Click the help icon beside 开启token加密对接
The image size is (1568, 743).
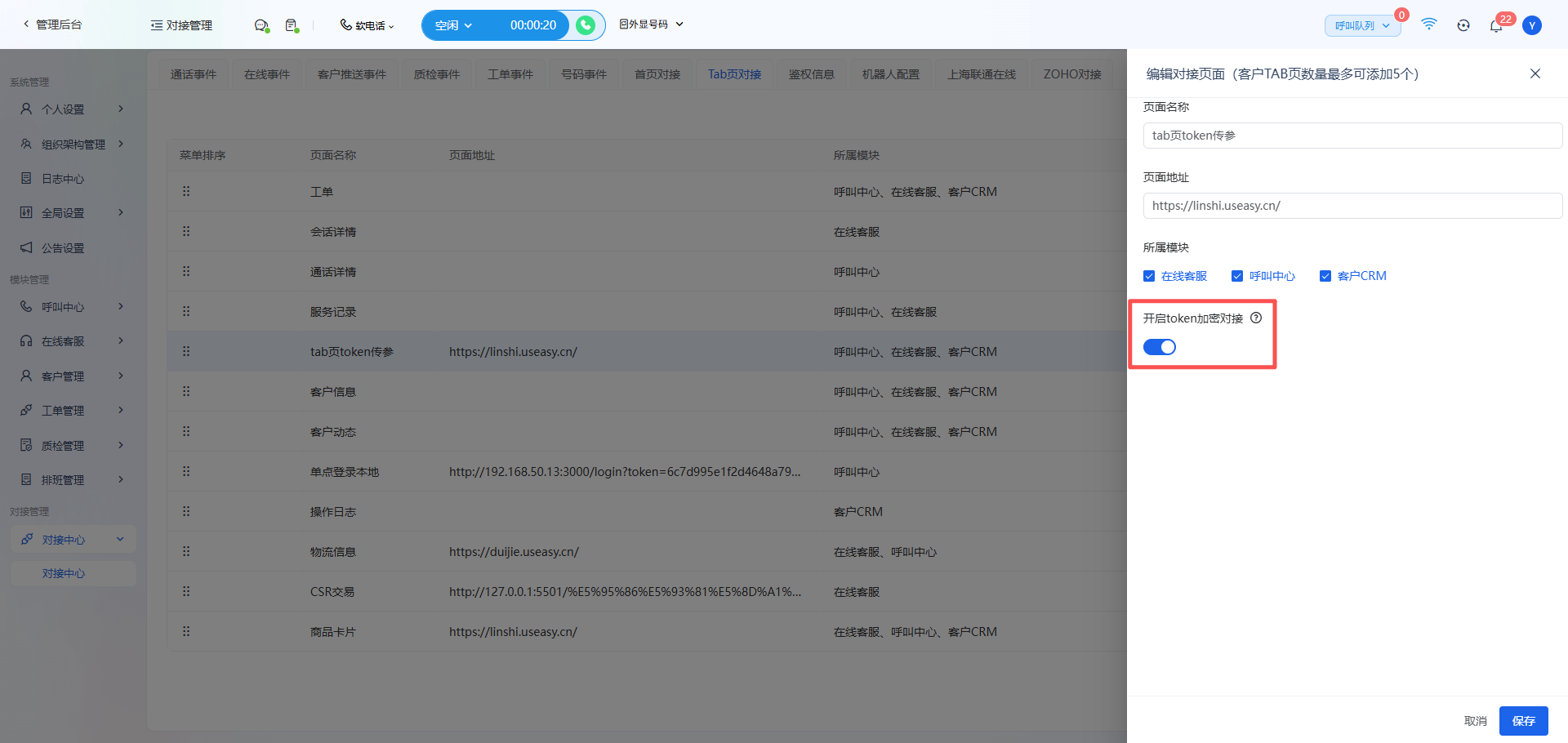point(1256,318)
